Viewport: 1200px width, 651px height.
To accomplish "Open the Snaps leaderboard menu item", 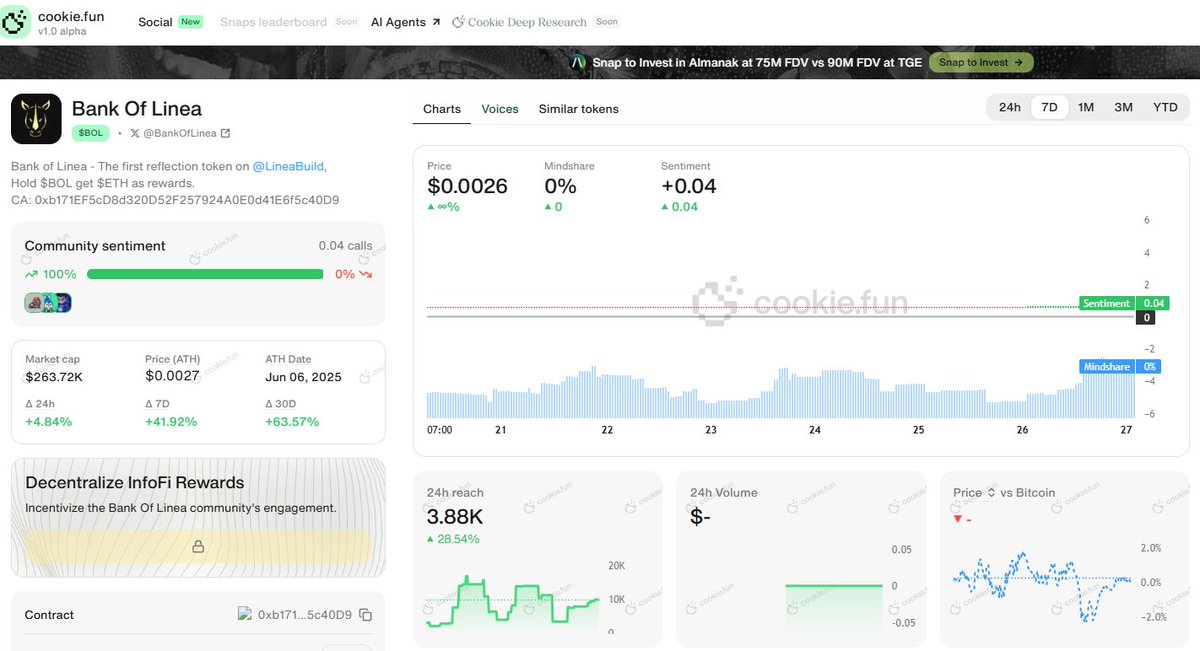I will (x=273, y=22).
